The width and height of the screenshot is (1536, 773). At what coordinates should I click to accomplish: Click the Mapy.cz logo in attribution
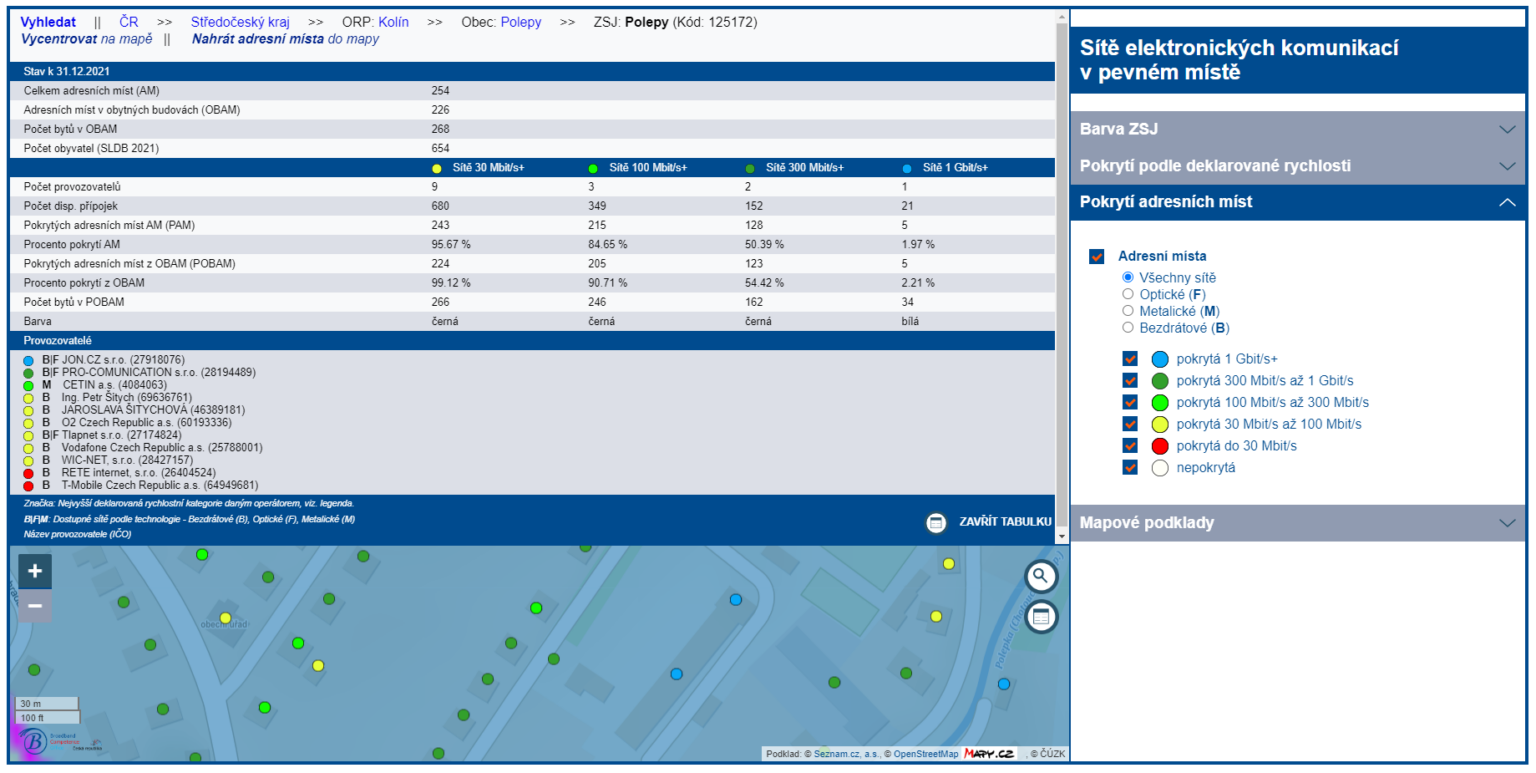coord(988,754)
